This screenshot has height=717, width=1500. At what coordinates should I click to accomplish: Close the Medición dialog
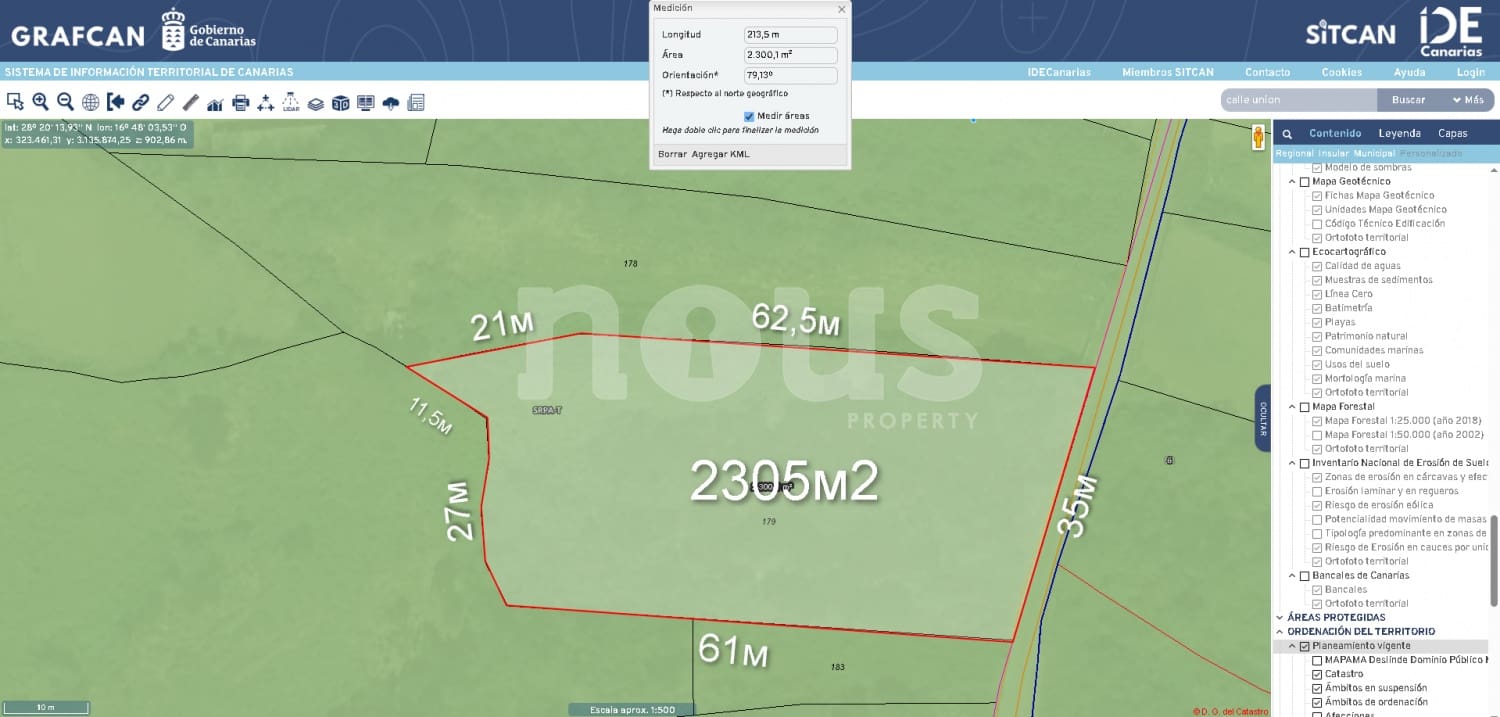coord(841,9)
